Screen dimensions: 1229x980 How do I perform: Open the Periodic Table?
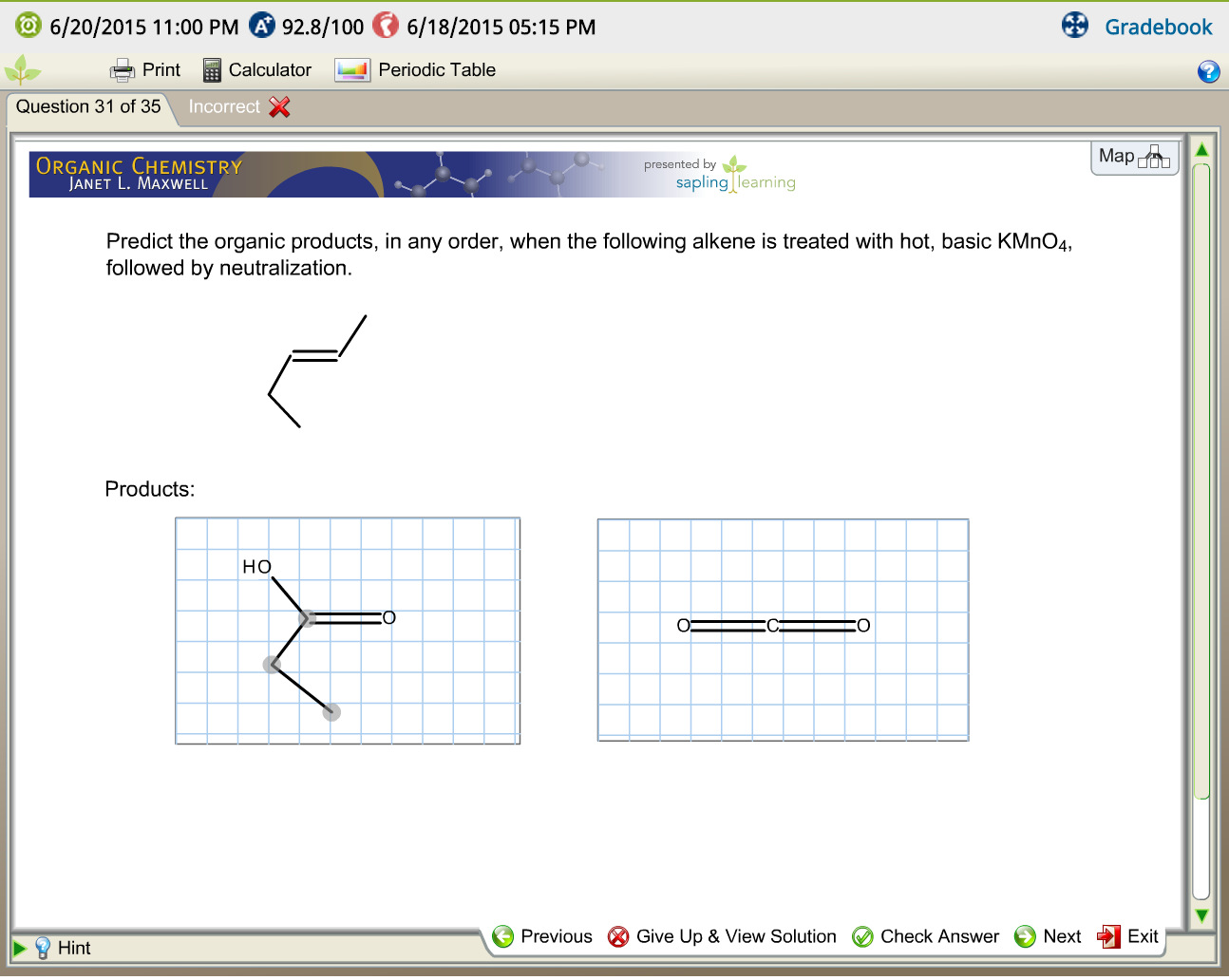[415, 69]
